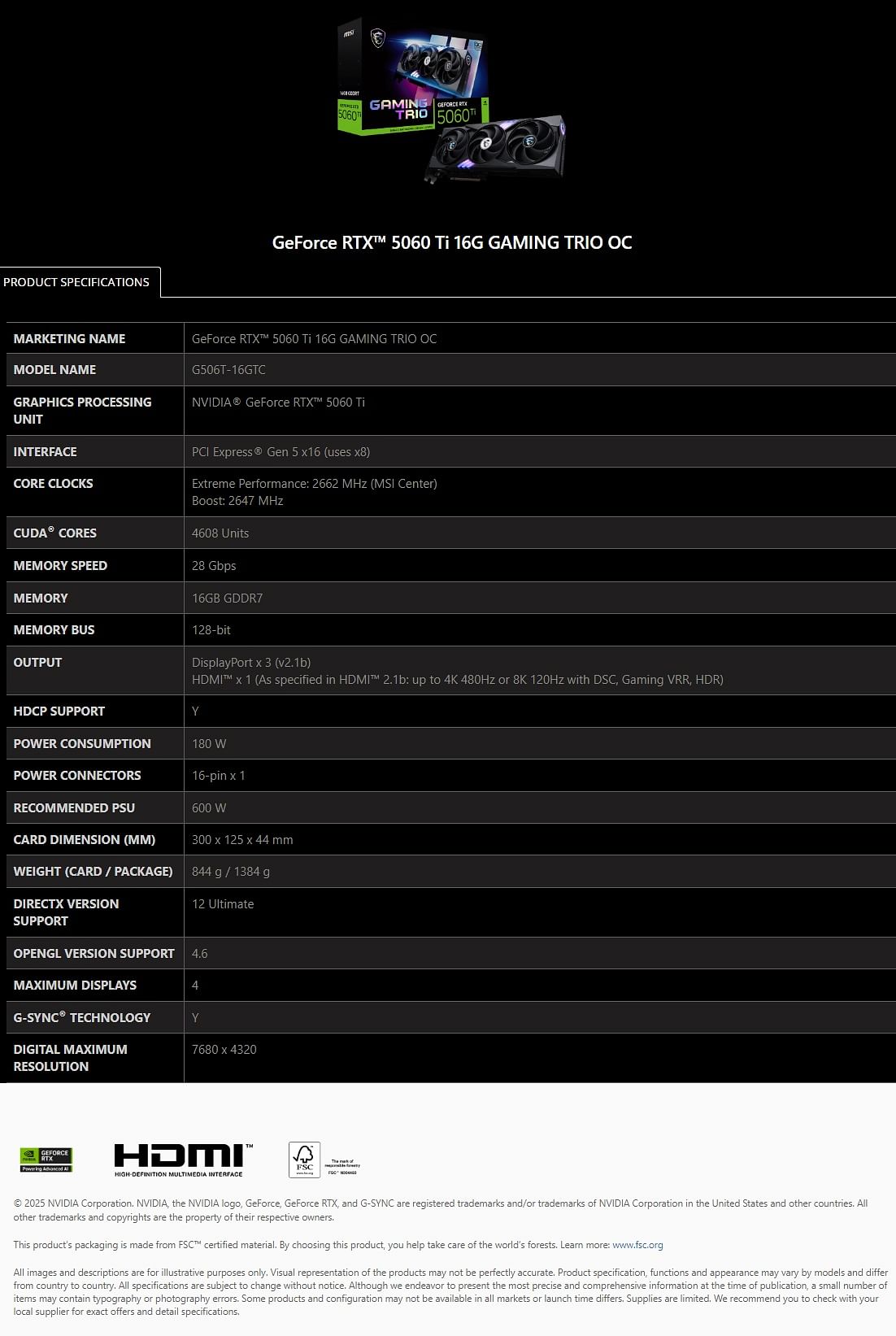Screen dimensions: 896x1336
Task: Click the PCI Express Gen 5 x16 interface value
Action: click(281, 451)
